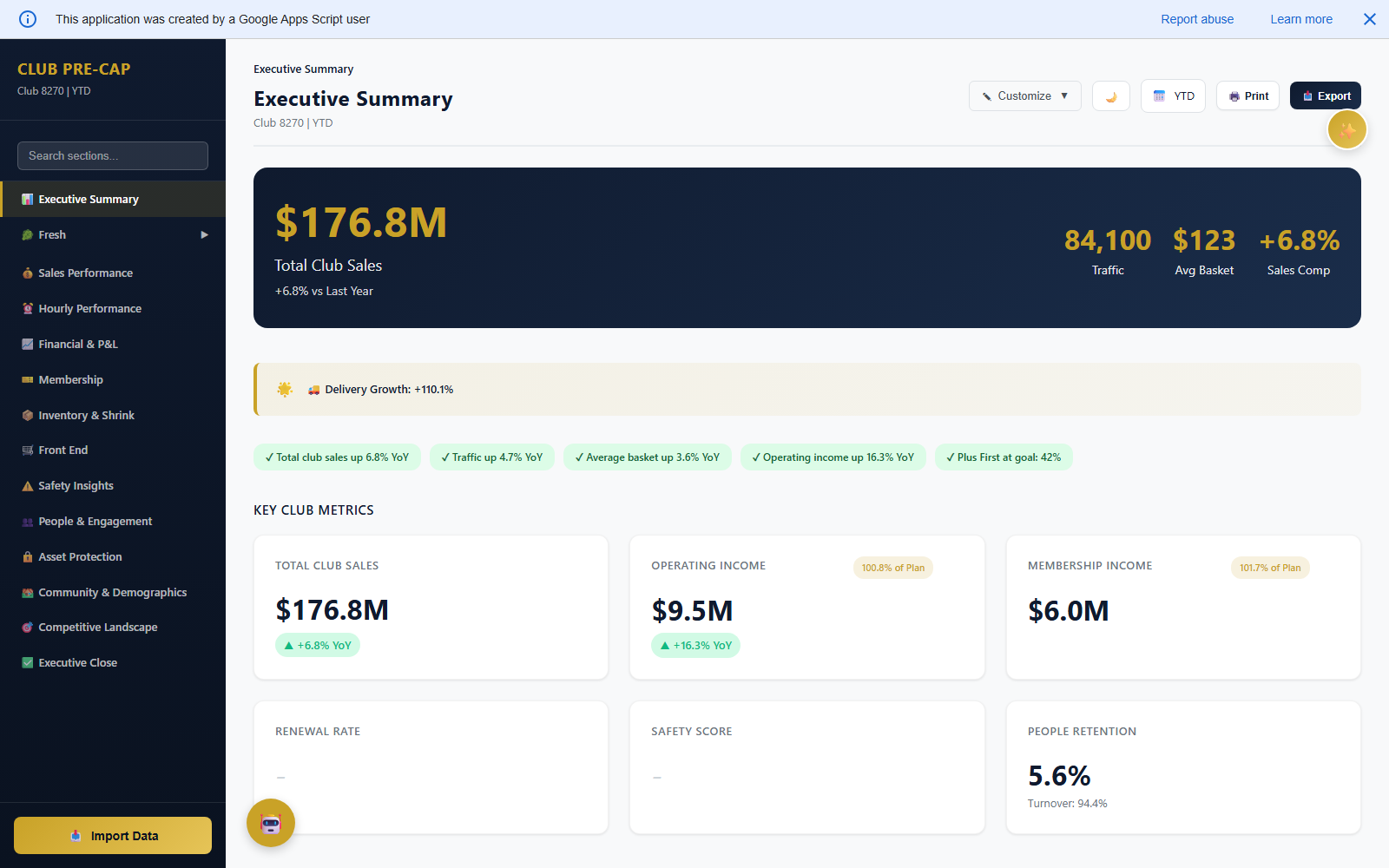
Task: Click the Hourly Performance clock icon
Action: click(28, 309)
